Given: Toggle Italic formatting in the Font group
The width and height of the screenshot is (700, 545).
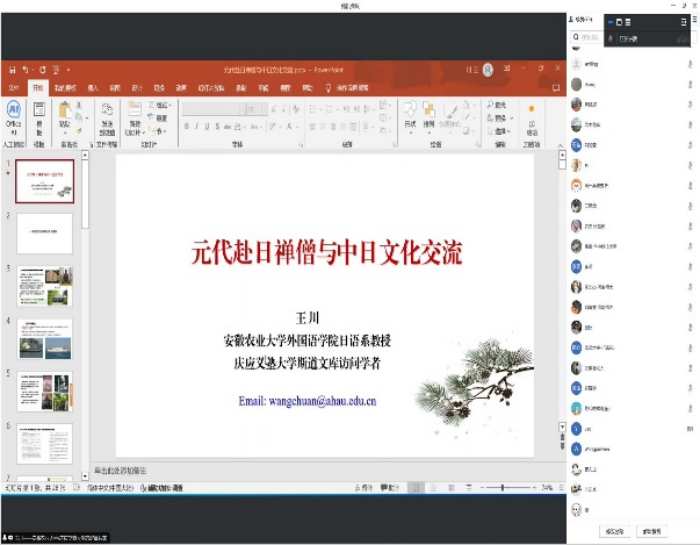Looking at the screenshot, I should point(198,127).
